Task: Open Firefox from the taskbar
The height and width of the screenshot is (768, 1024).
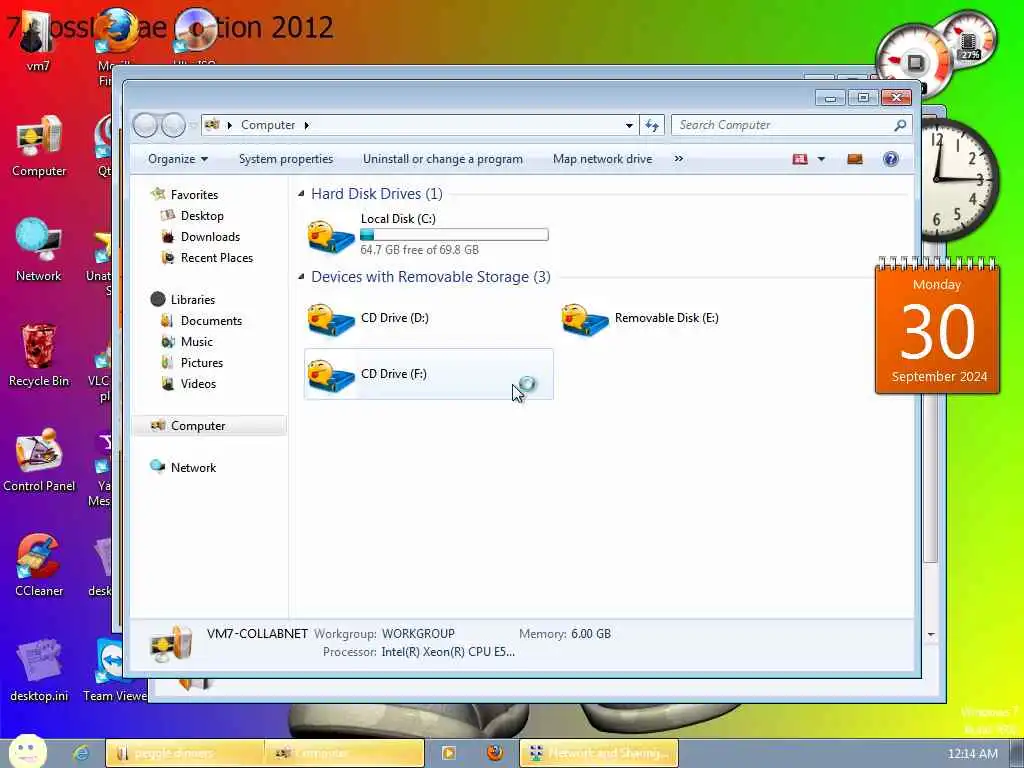Action: click(x=495, y=753)
